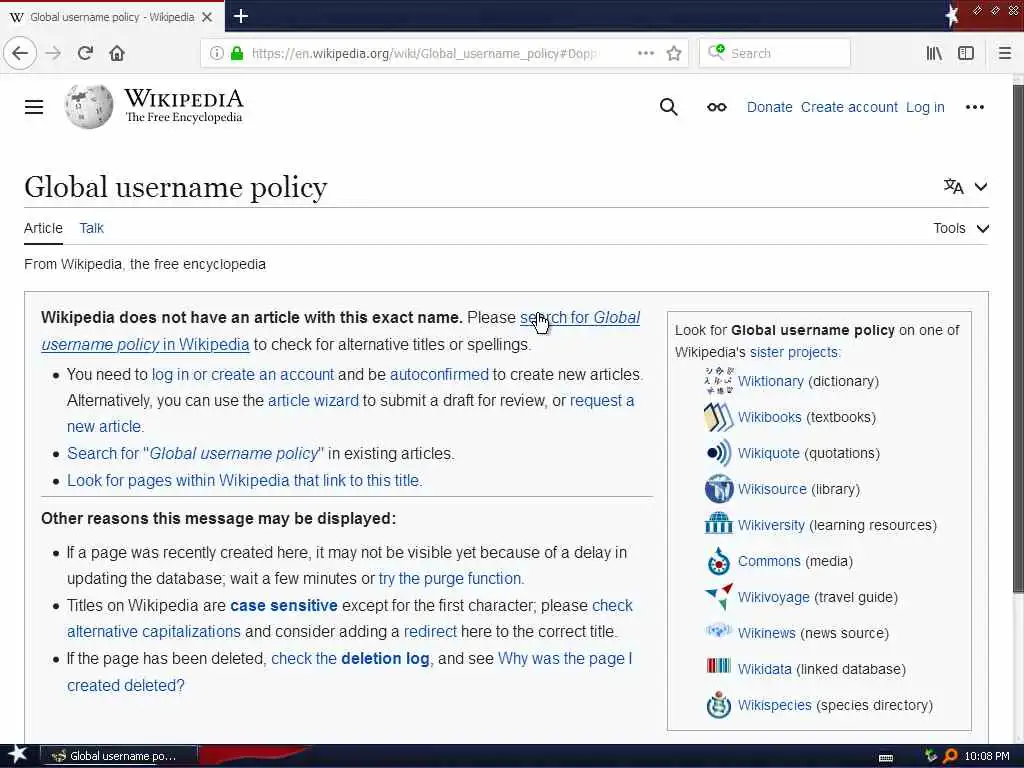Open the Firefox hamburger menu
Viewport: 1024px width, 768px height.
click(x=1005, y=53)
